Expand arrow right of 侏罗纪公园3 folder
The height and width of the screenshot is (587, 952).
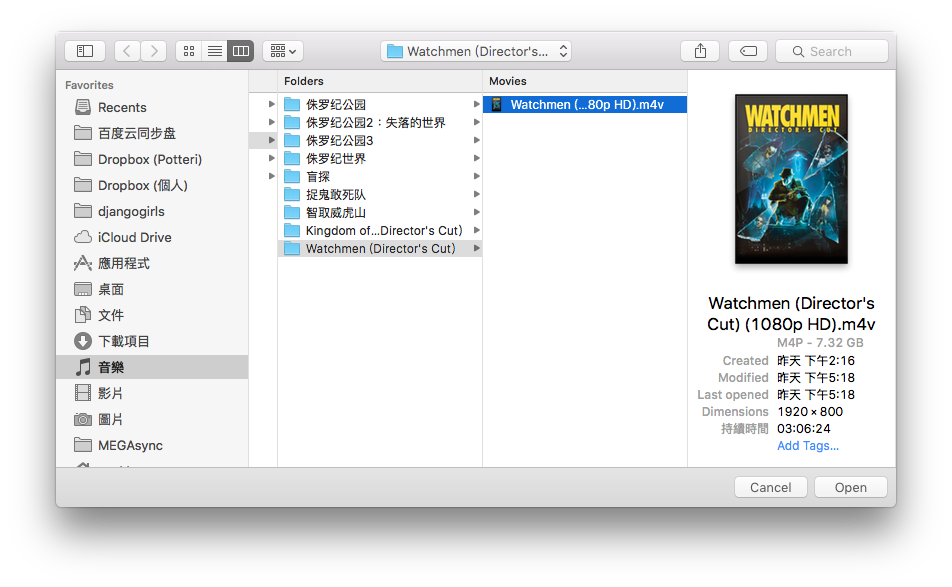[x=477, y=141]
